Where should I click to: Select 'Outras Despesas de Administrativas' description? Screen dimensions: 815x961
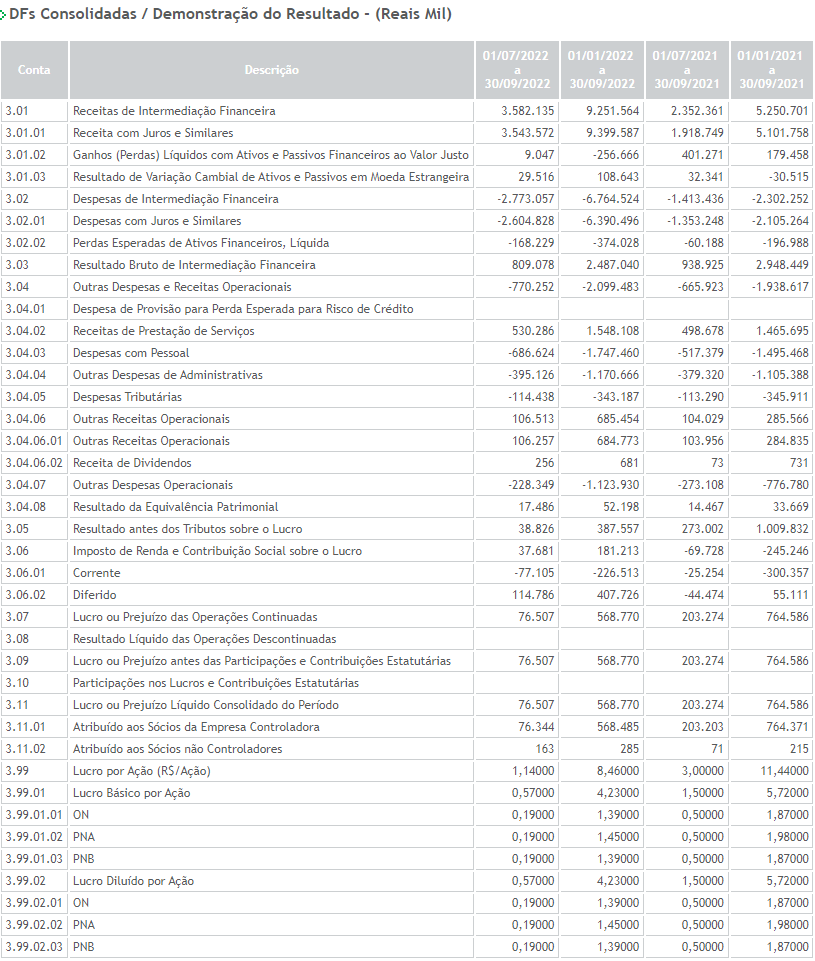pos(168,376)
